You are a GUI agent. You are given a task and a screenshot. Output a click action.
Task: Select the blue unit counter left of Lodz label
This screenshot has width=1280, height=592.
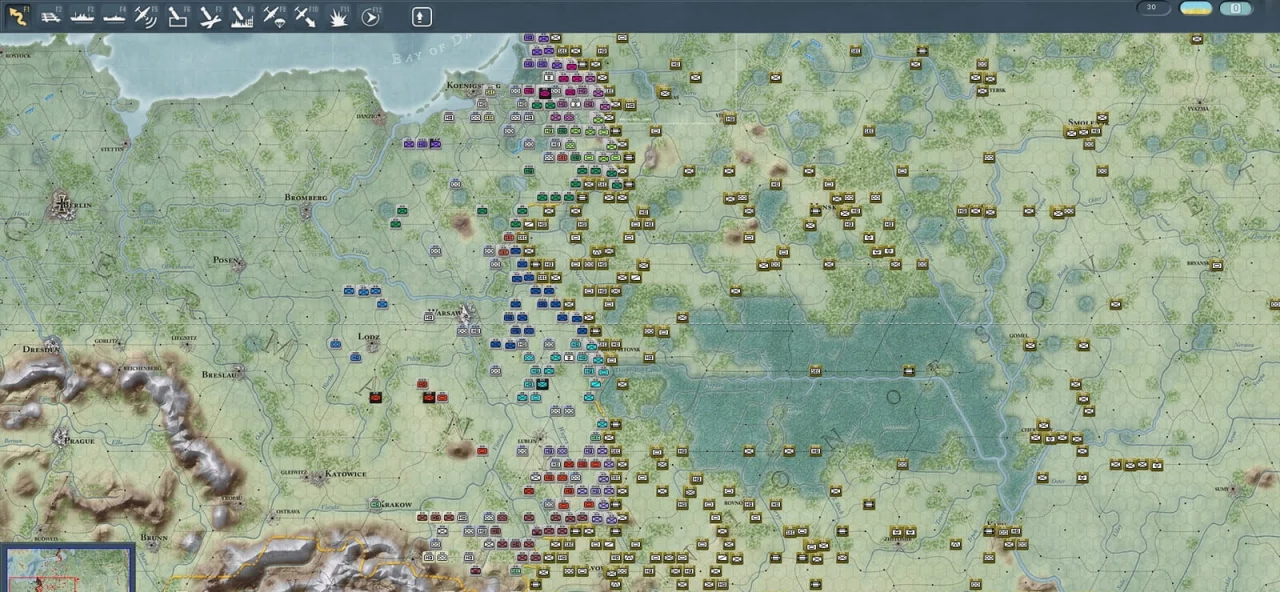336,343
